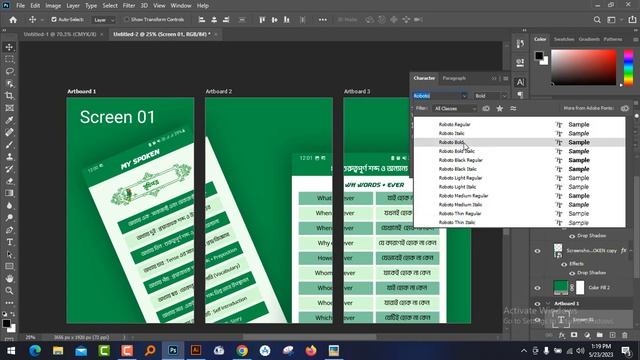Screen dimensions: 640x360
Task: Click the align left edges icon
Action: tap(202, 20)
